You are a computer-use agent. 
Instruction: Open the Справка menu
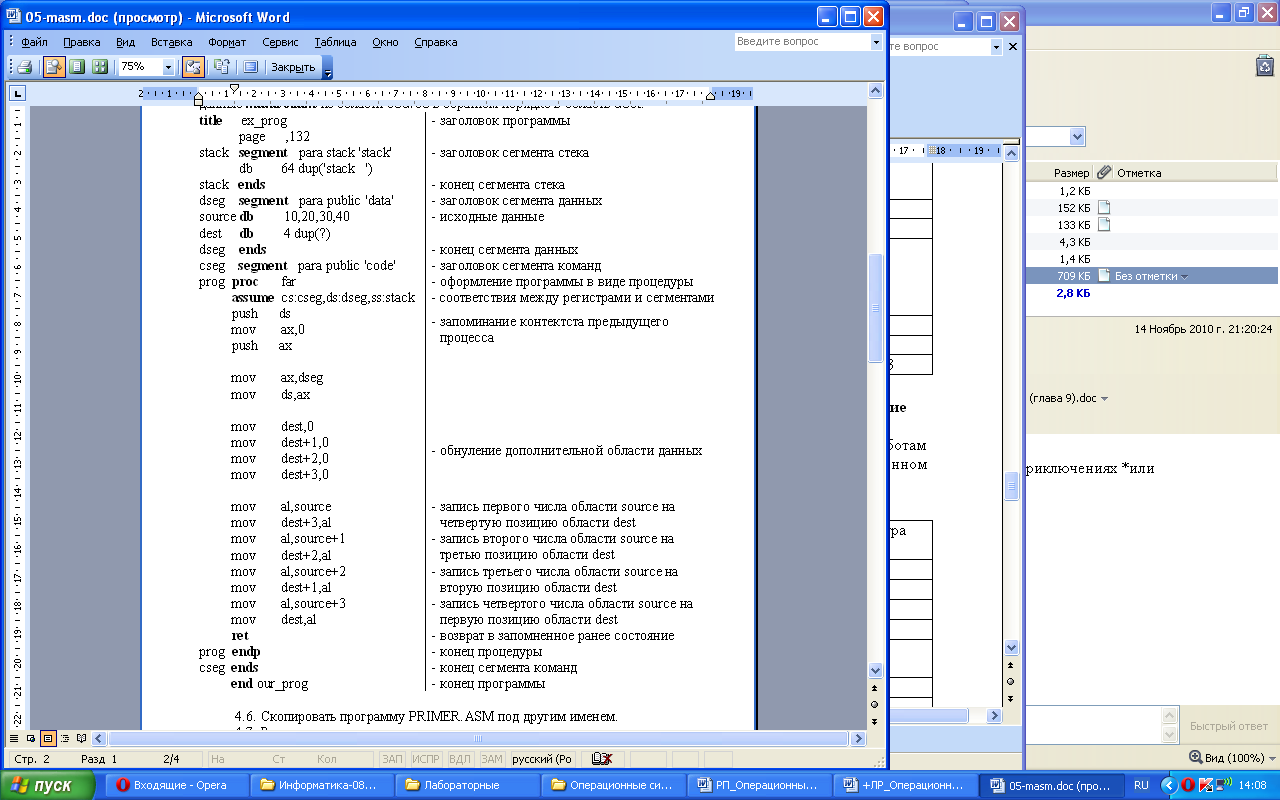tap(435, 42)
